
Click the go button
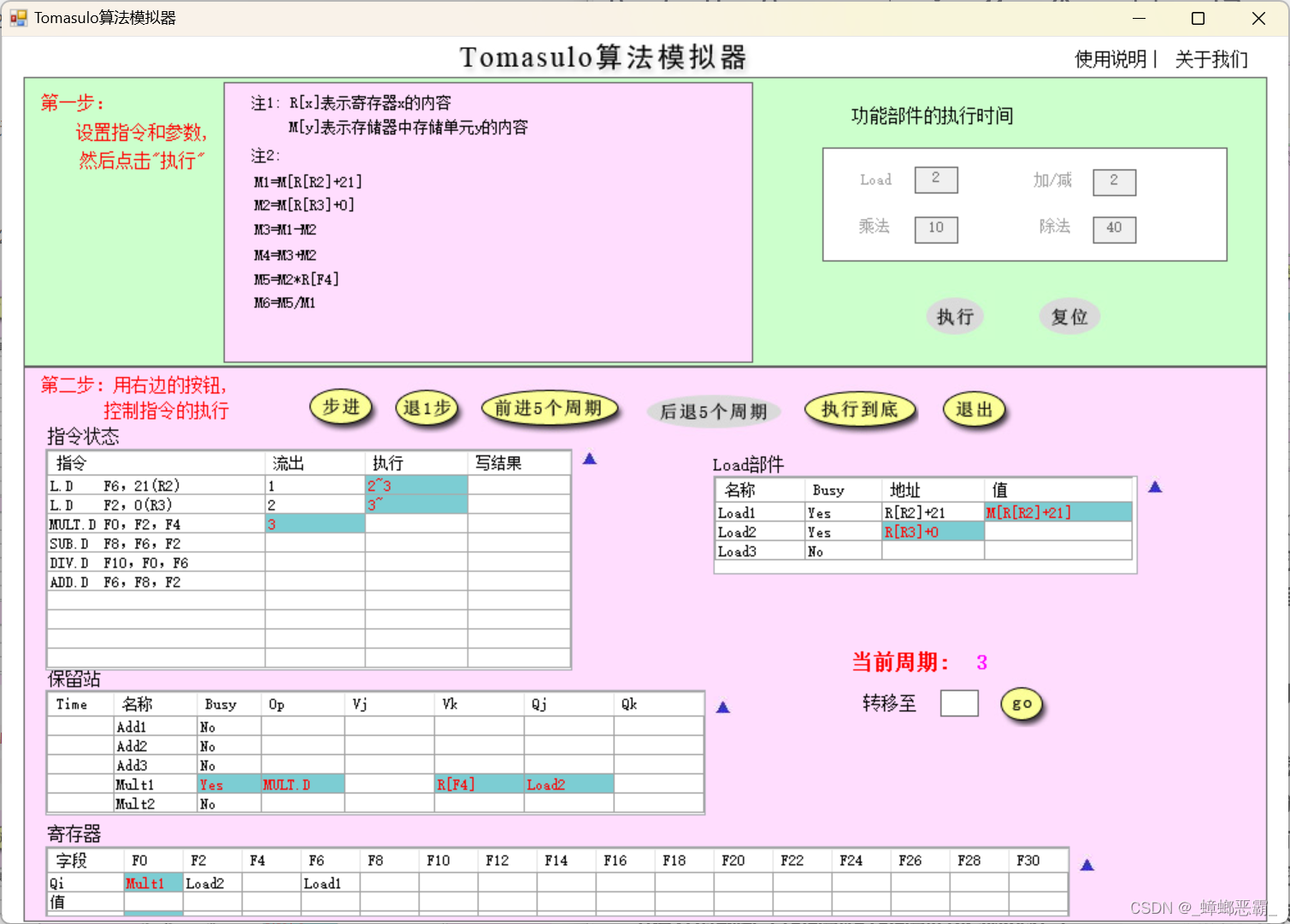(1022, 704)
